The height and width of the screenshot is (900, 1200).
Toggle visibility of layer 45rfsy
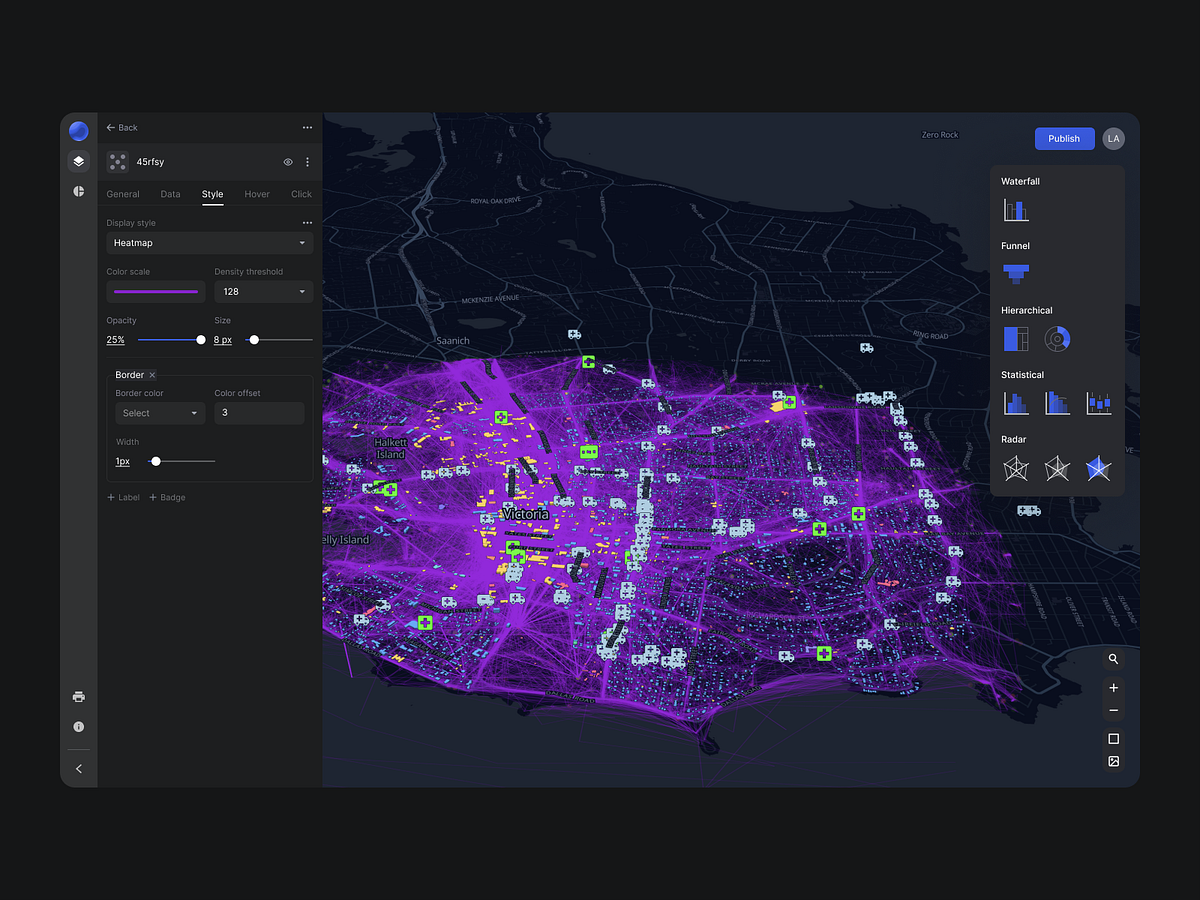[x=287, y=161]
